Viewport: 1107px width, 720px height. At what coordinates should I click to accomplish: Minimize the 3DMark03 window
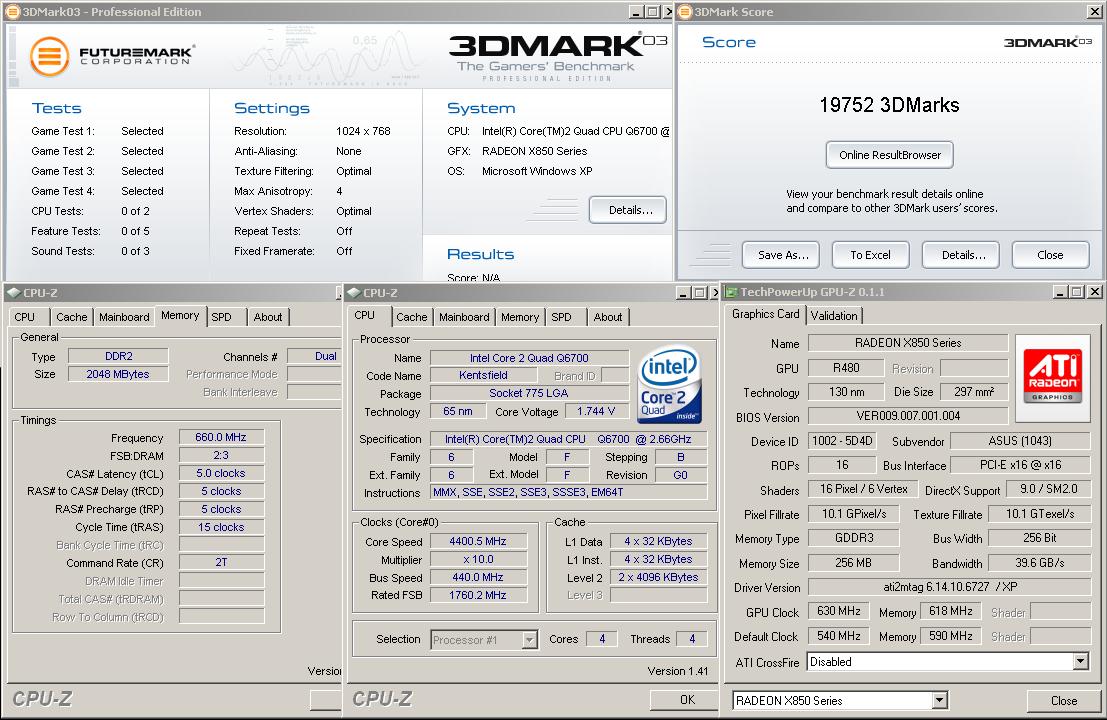click(636, 12)
